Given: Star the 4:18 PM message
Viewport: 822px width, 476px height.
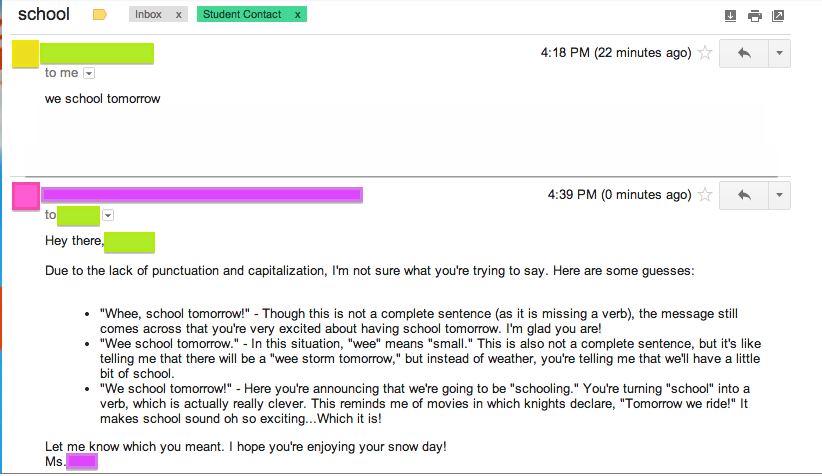Looking at the screenshot, I should [x=705, y=52].
